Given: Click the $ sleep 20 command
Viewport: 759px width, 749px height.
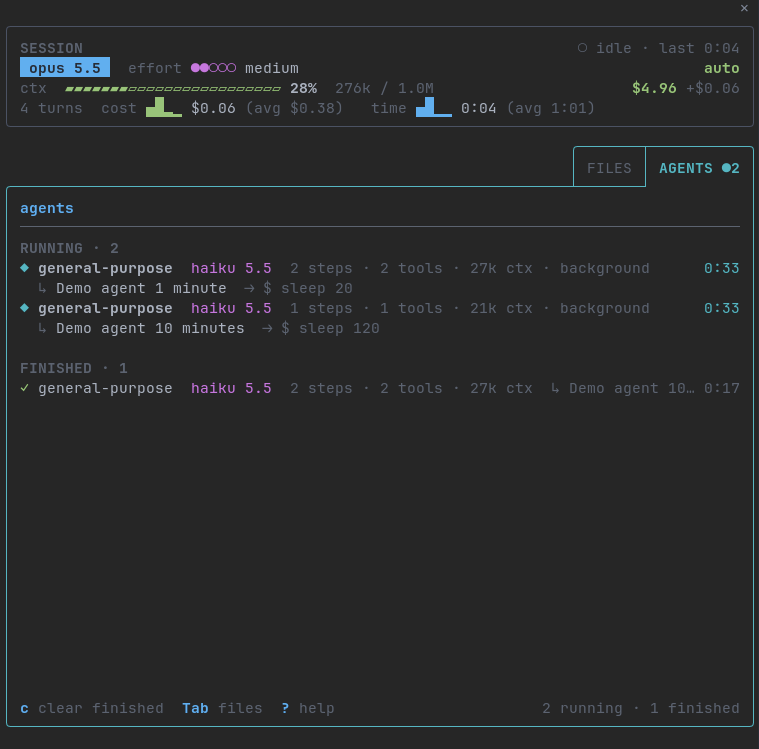Looking at the screenshot, I should click(x=308, y=288).
